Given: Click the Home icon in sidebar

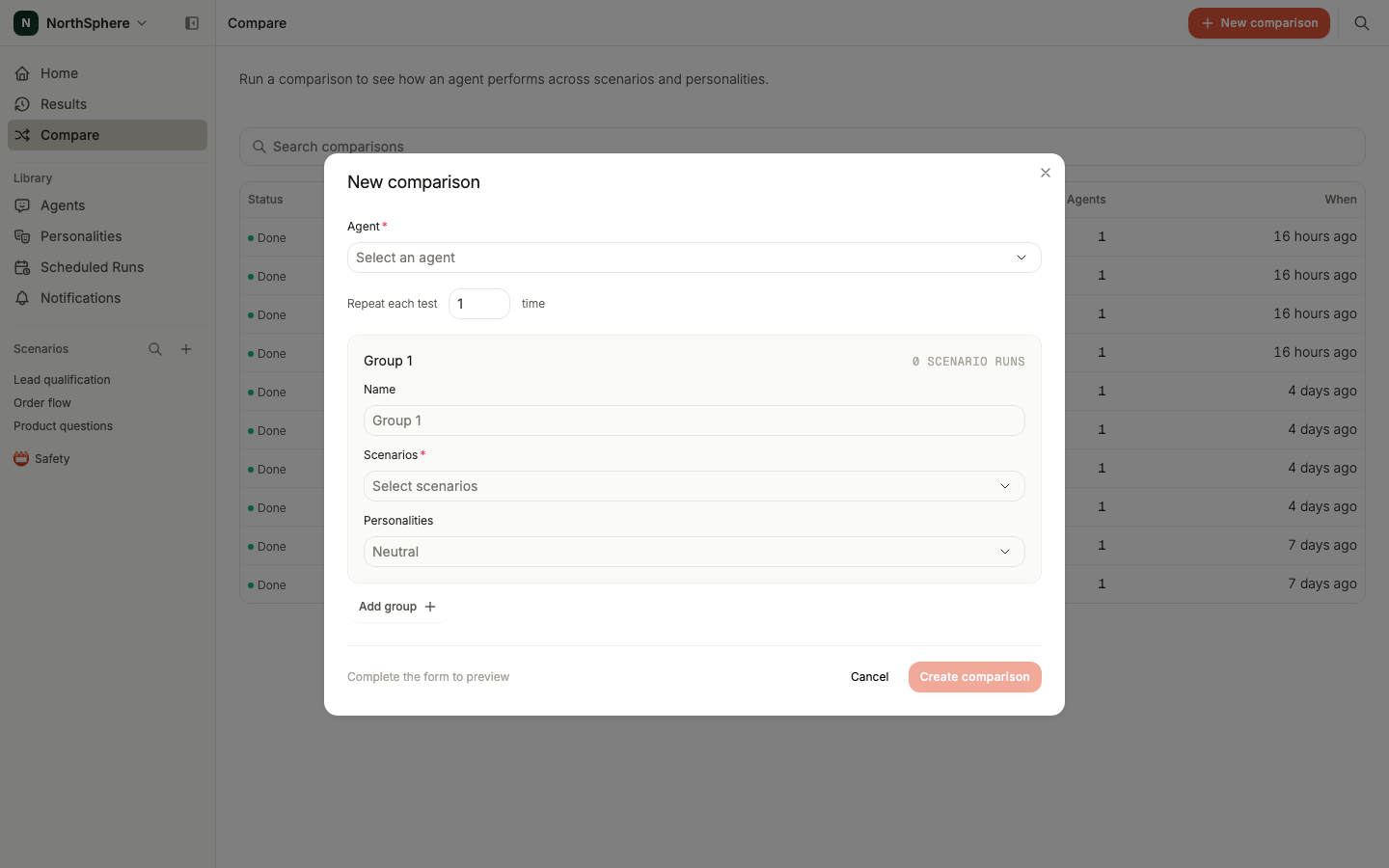Looking at the screenshot, I should 22,73.
